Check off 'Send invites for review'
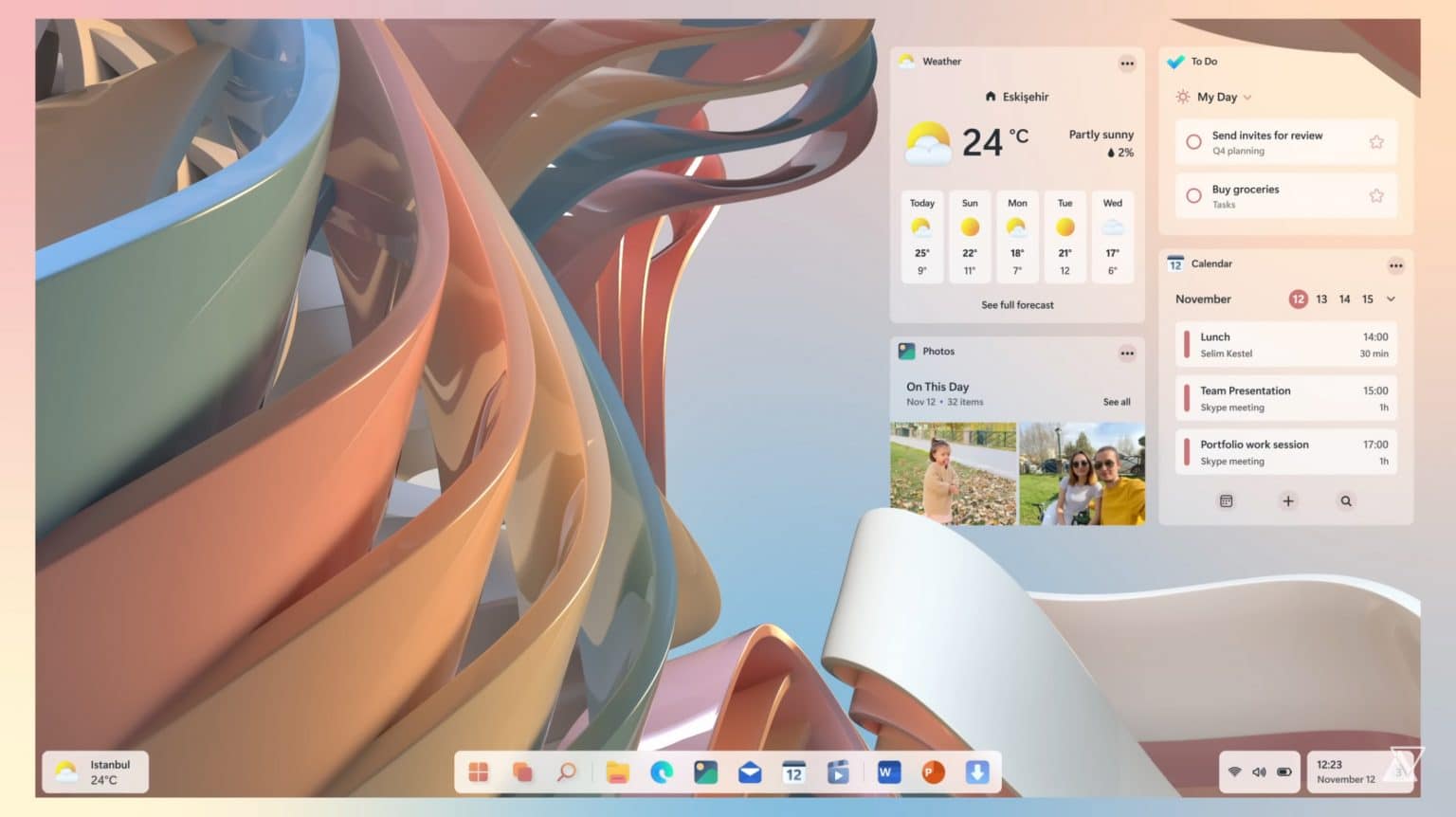The image size is (1456, 817). click(x=1194, y=141)
